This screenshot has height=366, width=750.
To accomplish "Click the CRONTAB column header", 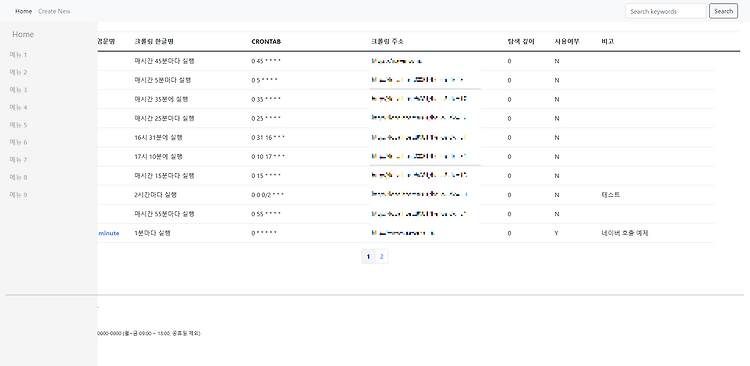I will coord(266,42).
